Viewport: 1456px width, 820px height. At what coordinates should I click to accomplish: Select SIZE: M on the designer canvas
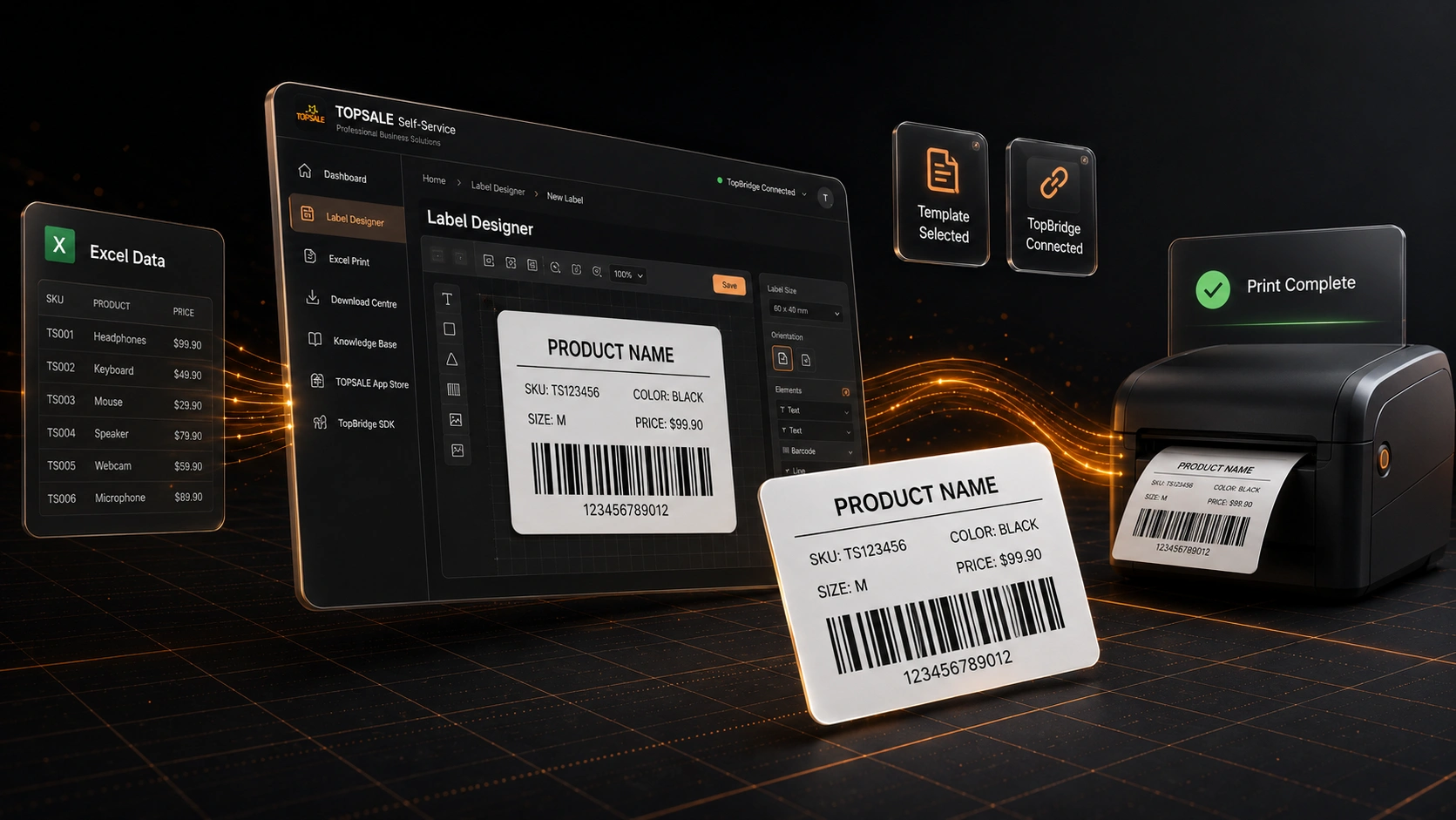546,420
